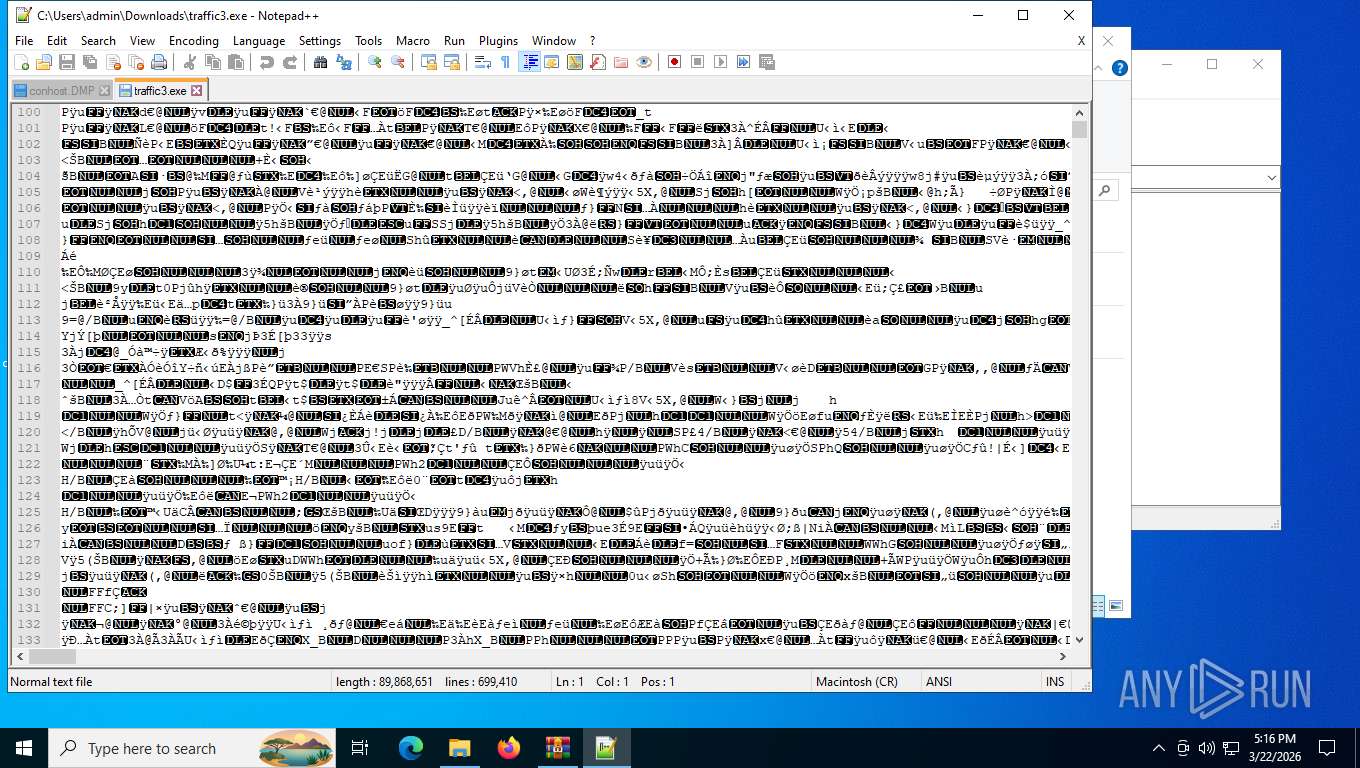Close the traffic3.exe tab
This screenshot has width=1360, height=768.
197,91
